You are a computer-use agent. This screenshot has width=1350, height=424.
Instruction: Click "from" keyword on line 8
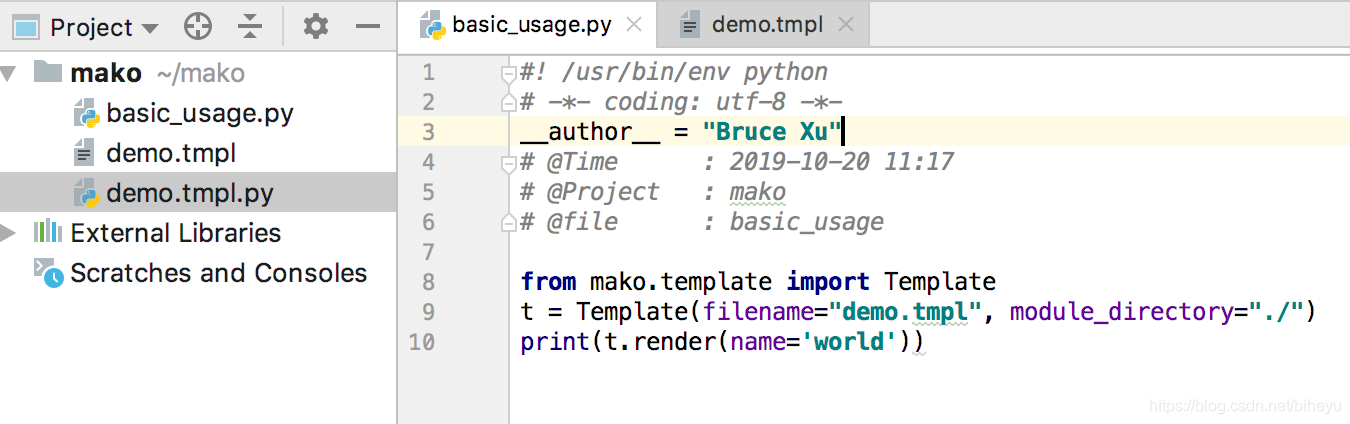pyautogui.click(x=548, y=282)
